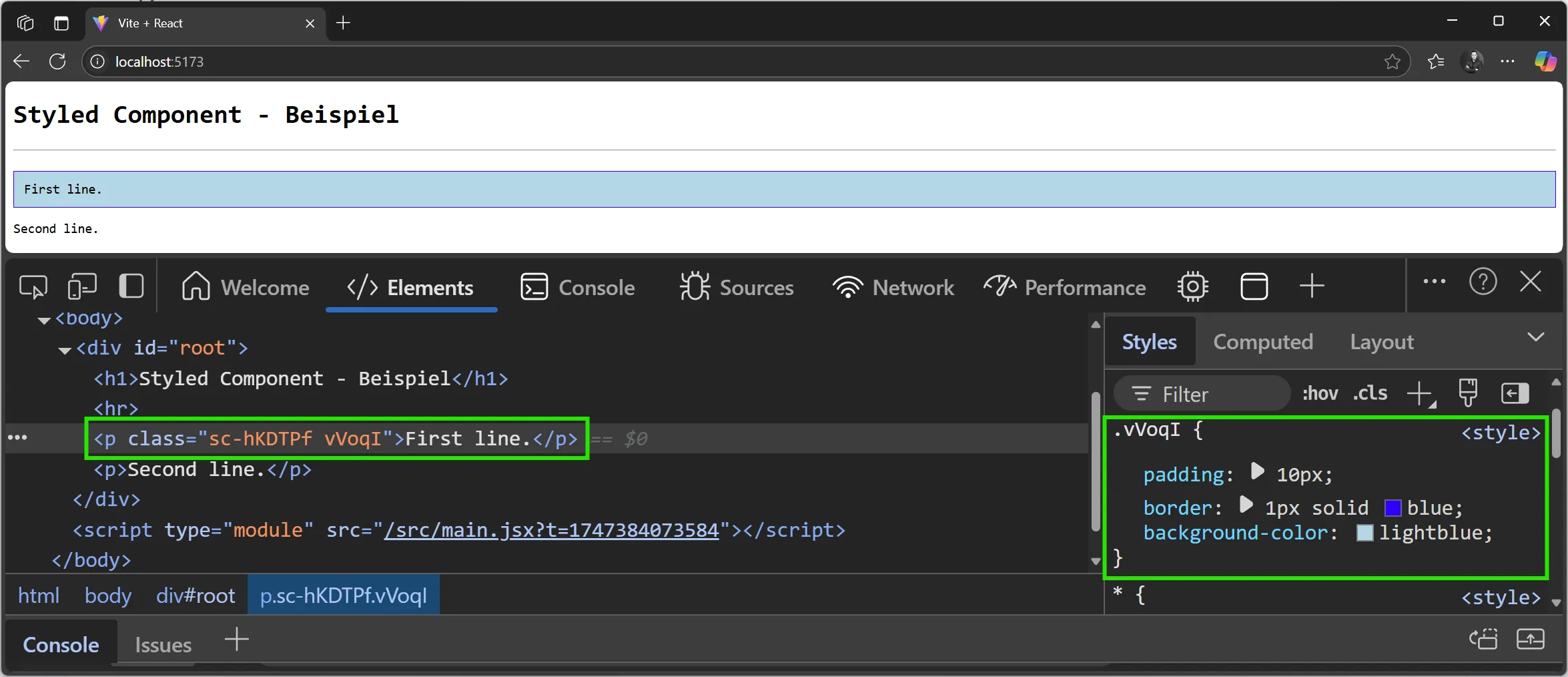Image resolution: width=1568 pixels, height=677 pixels.
Task: Open the user profile avatar
Action: [1472, 61]
